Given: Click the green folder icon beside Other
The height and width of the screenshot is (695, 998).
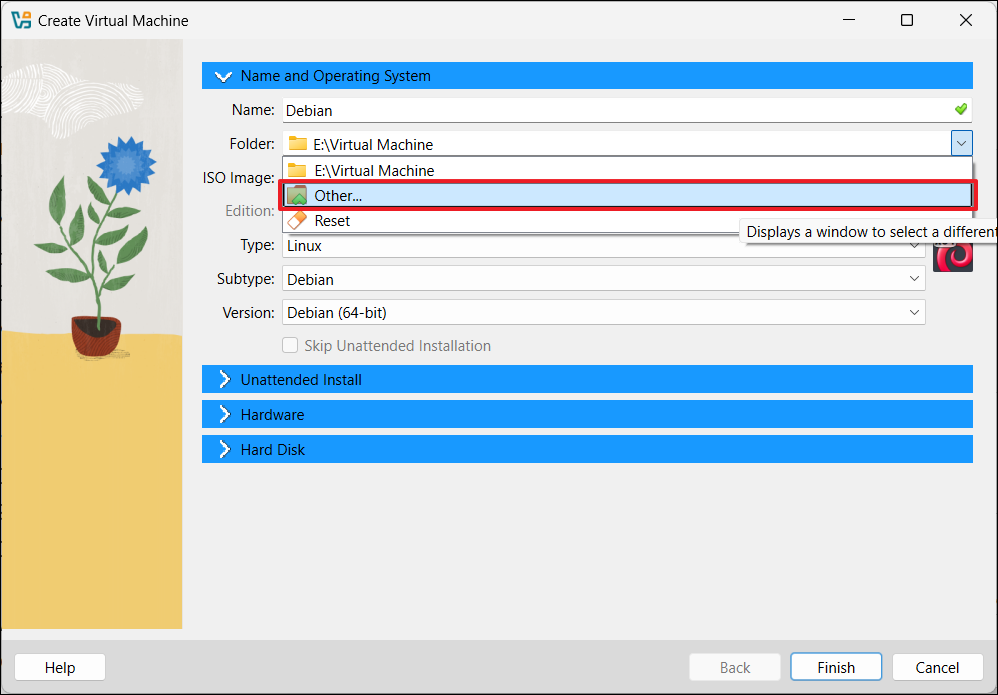Looking at the screenshot, I should 297,196.
